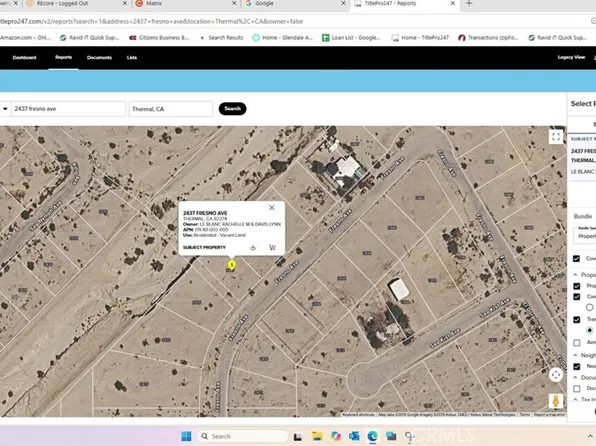596x446 pixels.
Task: Open the Loan List - Google bookmark
Action: [350, 38]
